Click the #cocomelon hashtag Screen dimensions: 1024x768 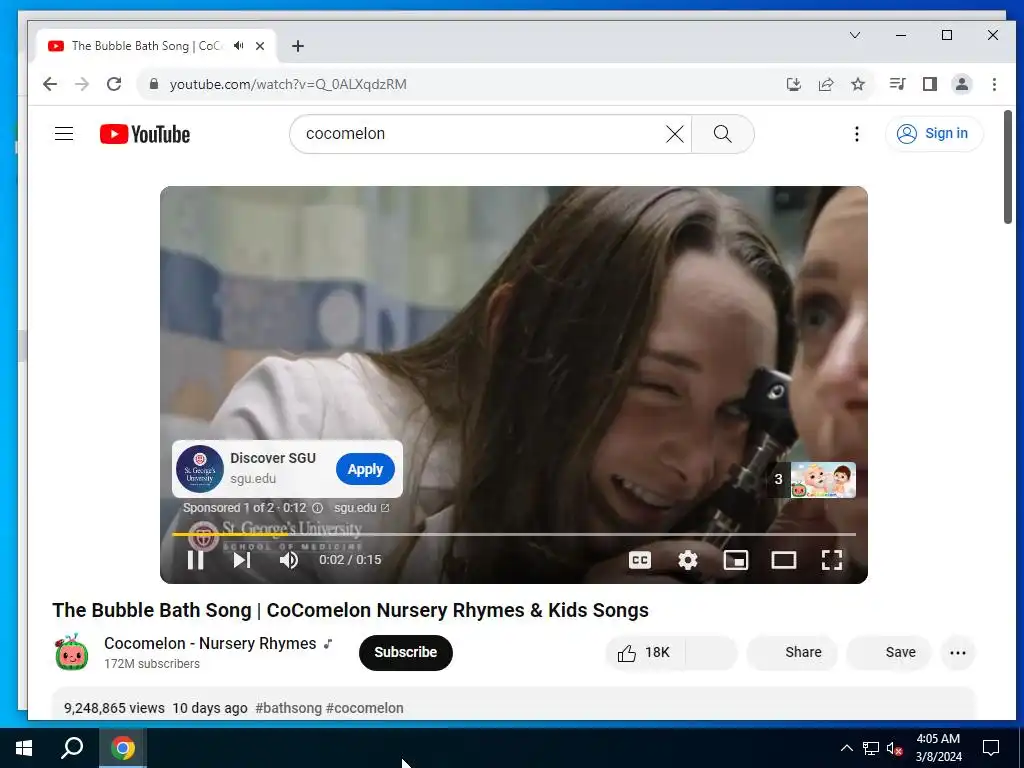pos(364,708)
